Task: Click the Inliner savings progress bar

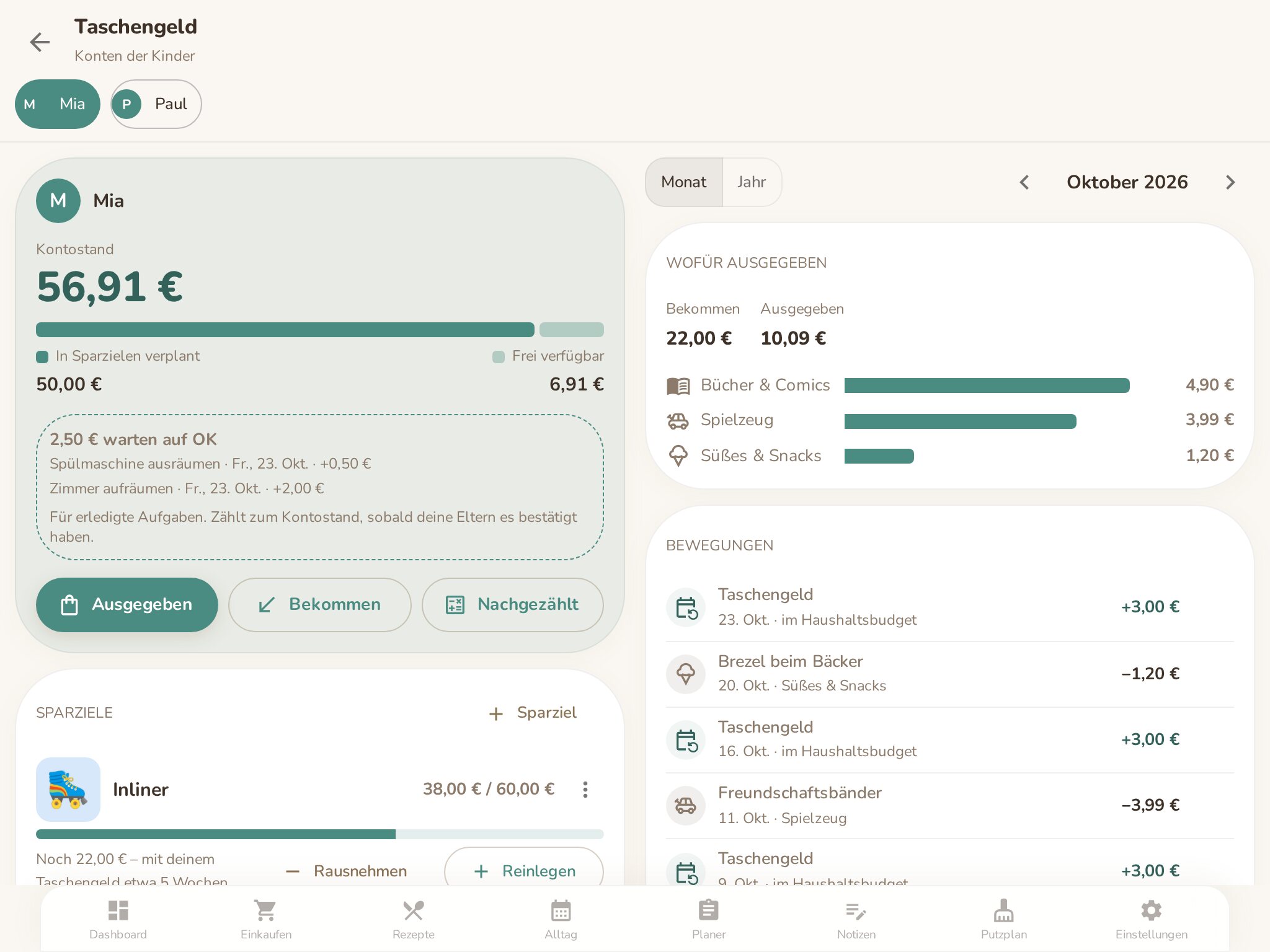Action: coord(320,834)
